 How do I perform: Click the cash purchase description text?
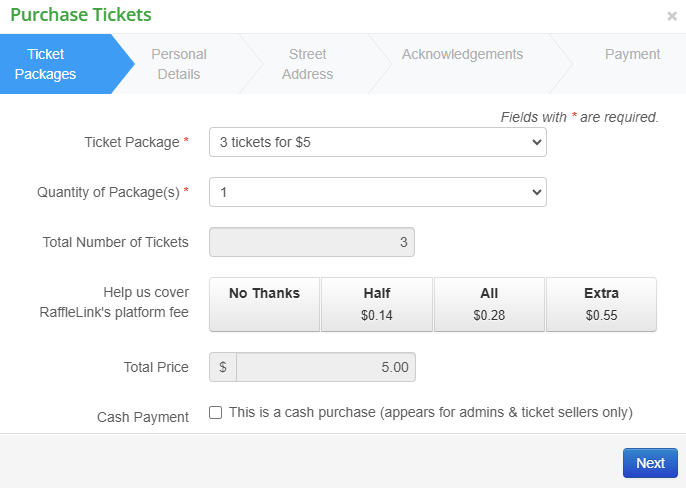coord(430,412)
